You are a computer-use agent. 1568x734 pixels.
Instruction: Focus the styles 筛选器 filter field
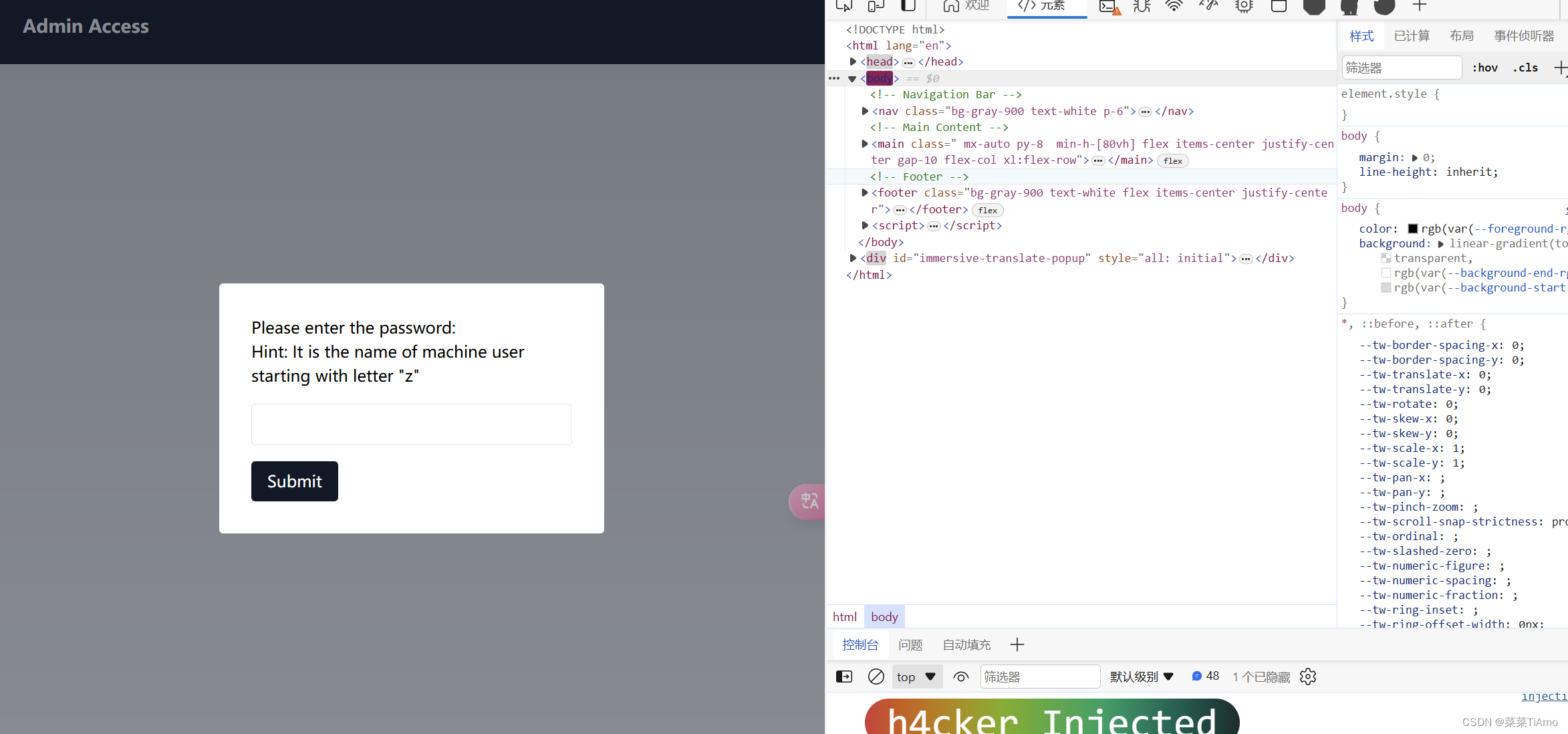1402,68
